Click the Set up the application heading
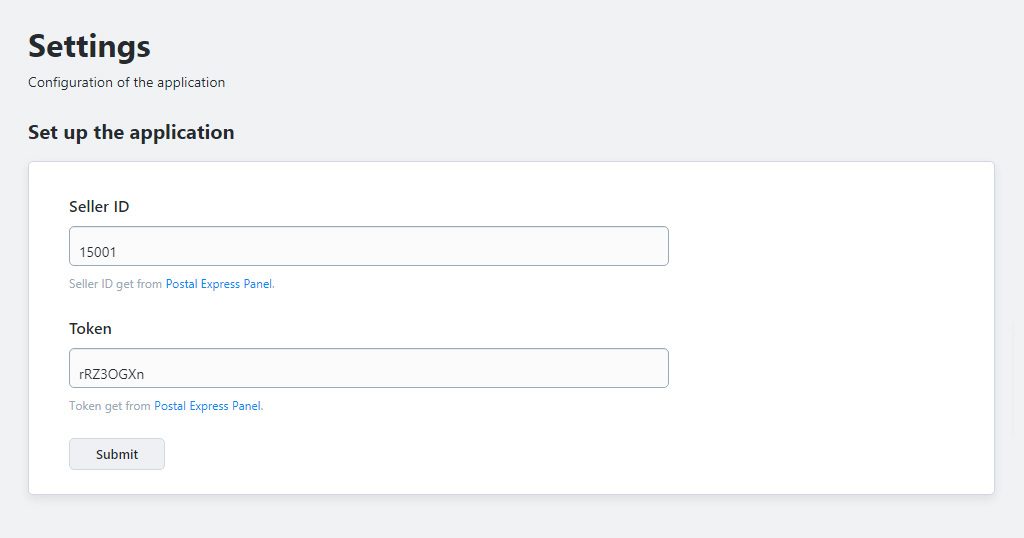The height and width of the screenshot is (538, 1024). click(131, 133)
